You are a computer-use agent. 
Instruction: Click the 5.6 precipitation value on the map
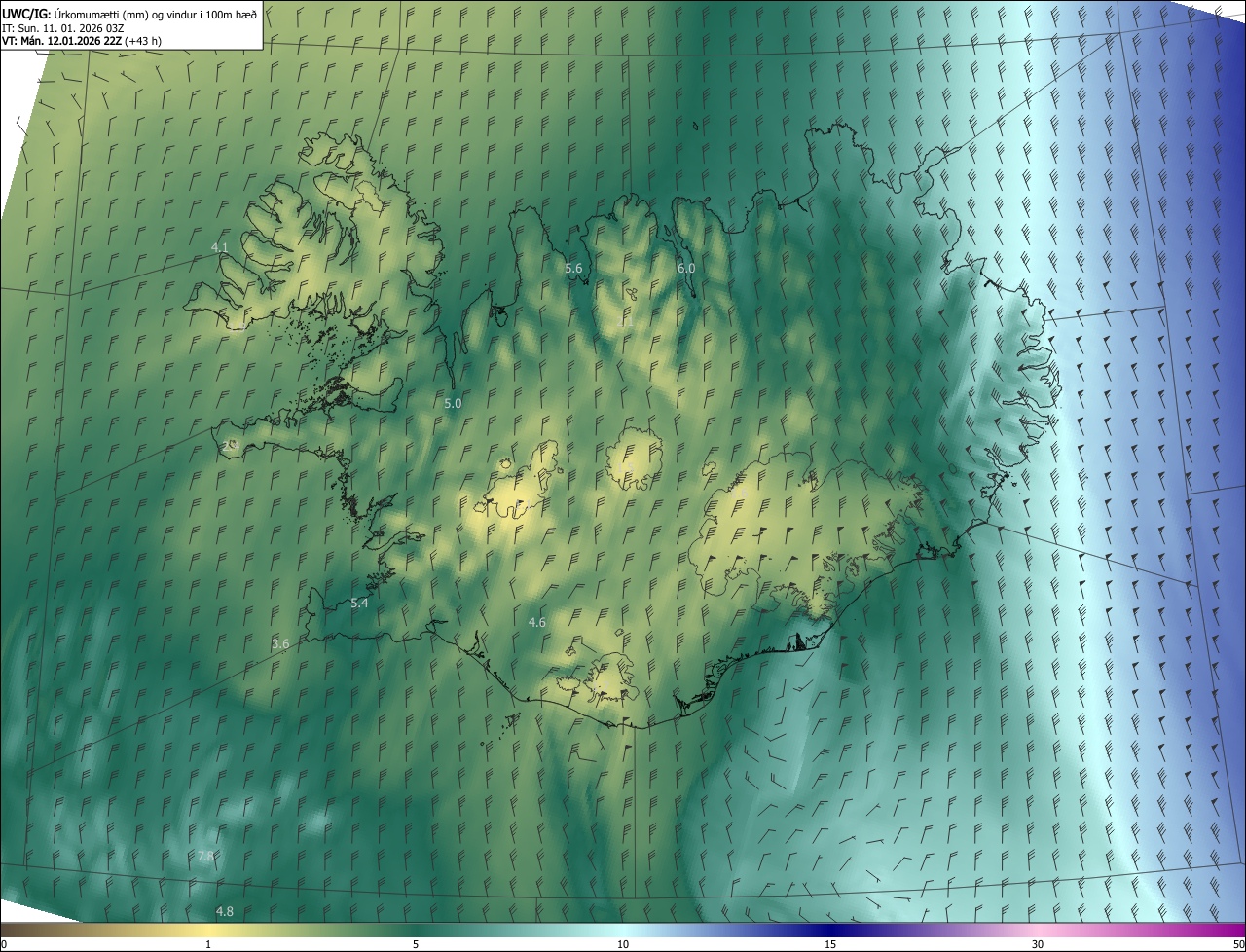(573, 268)
